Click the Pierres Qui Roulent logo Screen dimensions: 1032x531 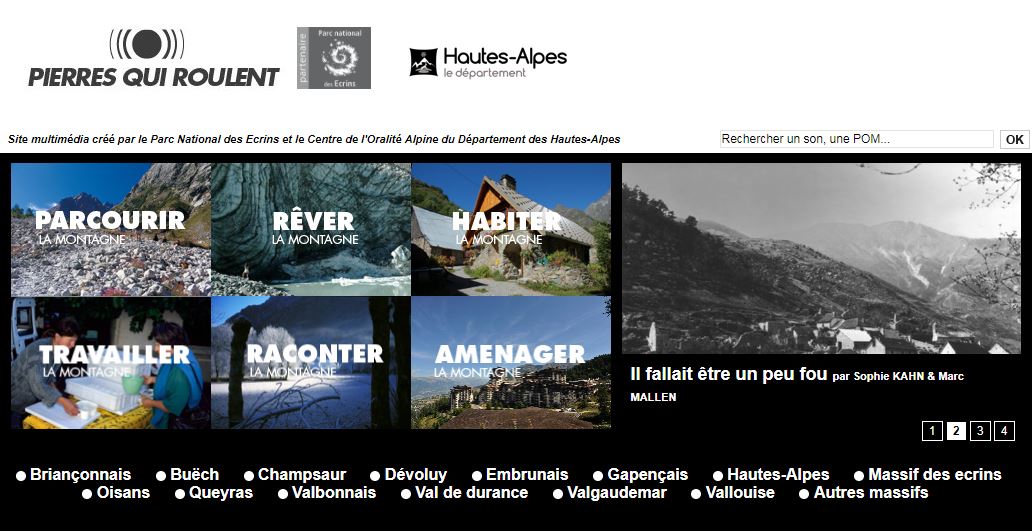[x=153, y=58]
